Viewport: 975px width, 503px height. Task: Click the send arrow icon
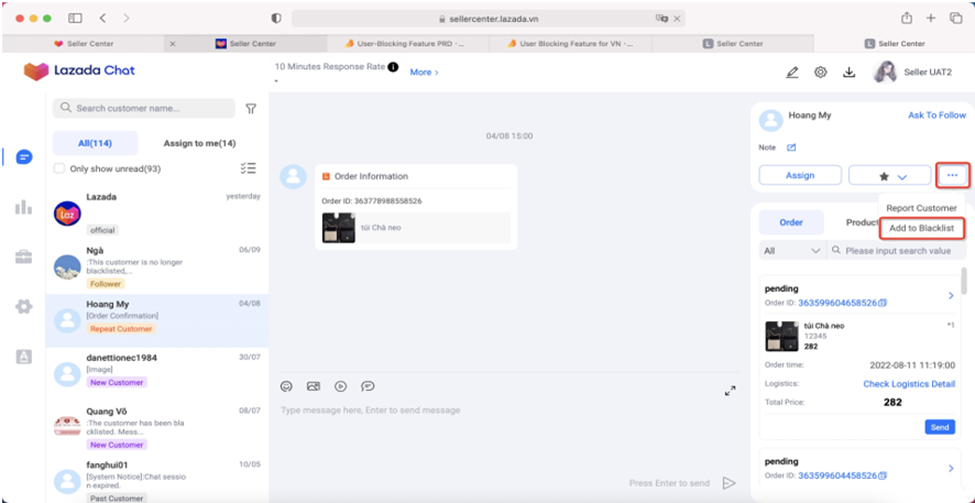pos(729,483)
